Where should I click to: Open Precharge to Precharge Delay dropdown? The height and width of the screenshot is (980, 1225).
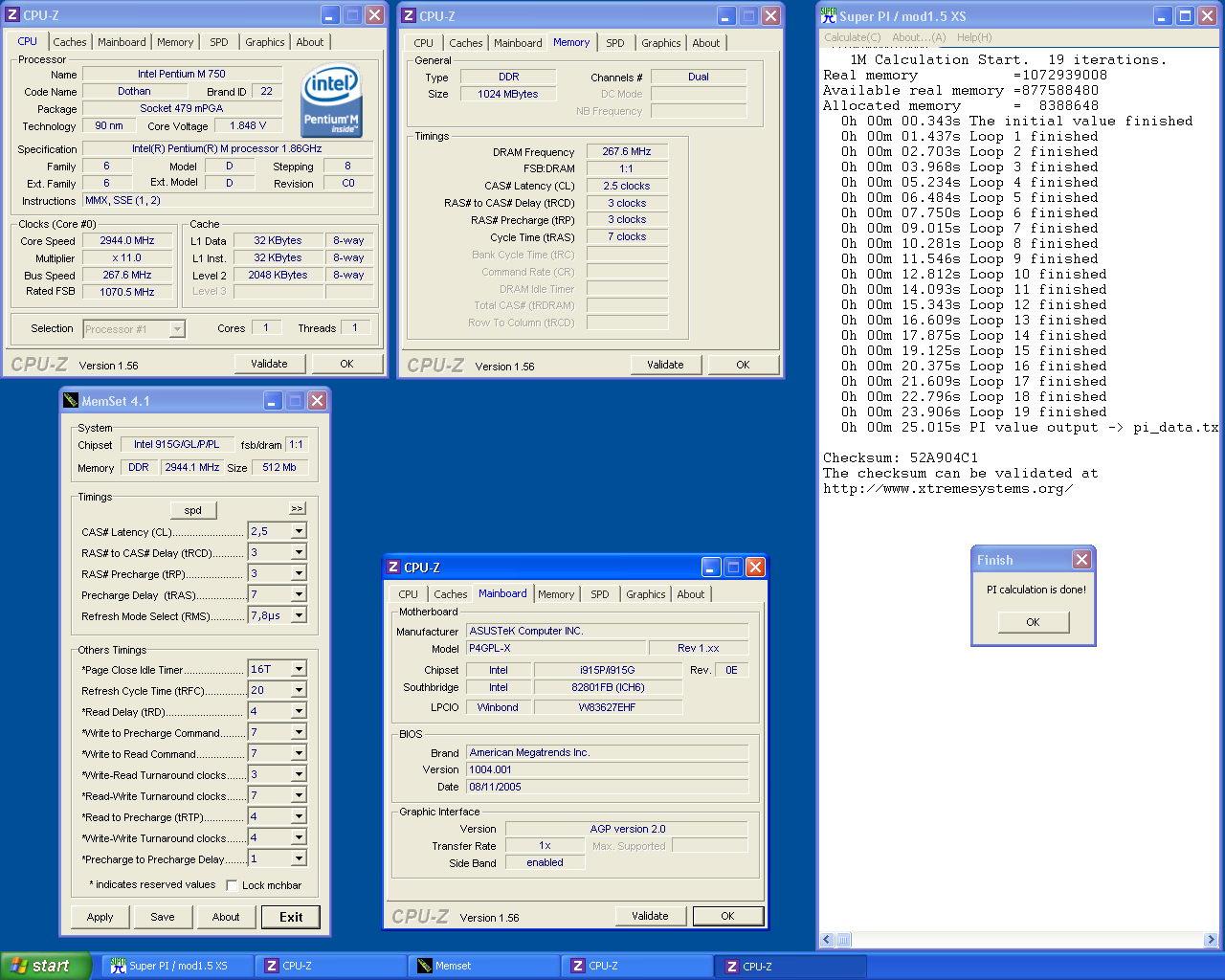(299, 858)
